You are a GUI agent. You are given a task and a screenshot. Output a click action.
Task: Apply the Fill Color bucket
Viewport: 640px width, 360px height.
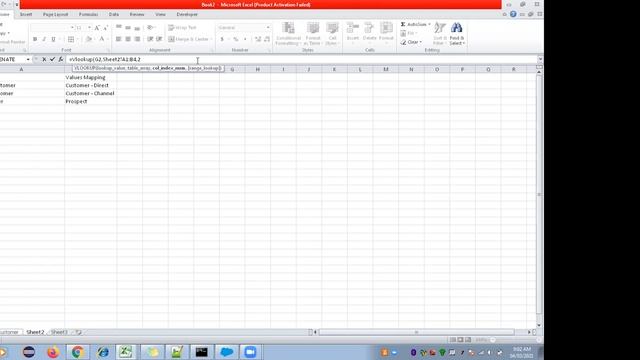click(x=89, y=39)
